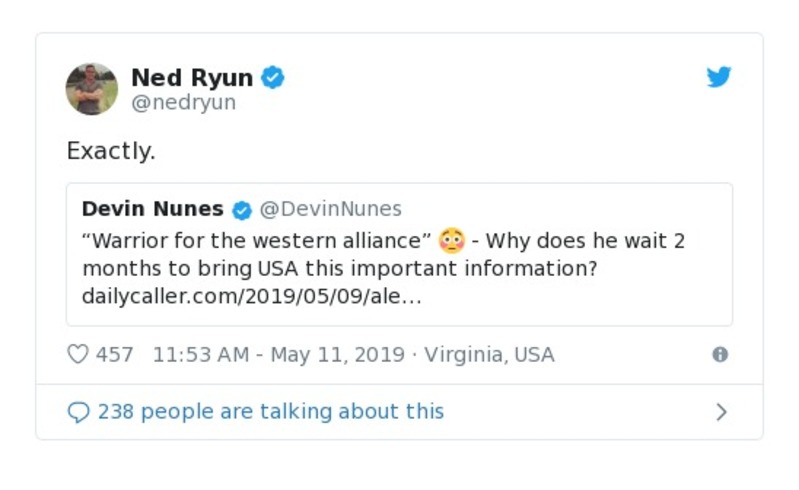The width and height of the screenshot is (799, 490).
Task: Click the Ned Ryun display name
Action: 192,77
